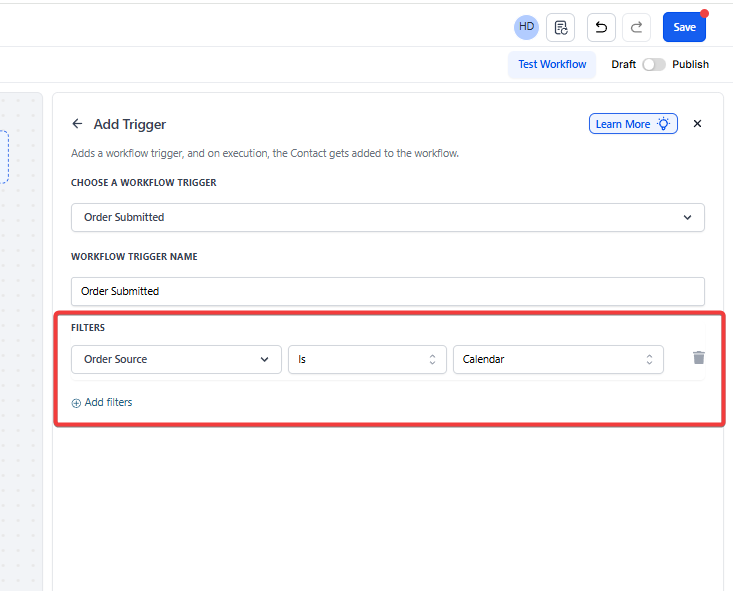This screenshot has width=733, height=591.
Task: Redo the last undone change
Action: [x=636, y=27]
